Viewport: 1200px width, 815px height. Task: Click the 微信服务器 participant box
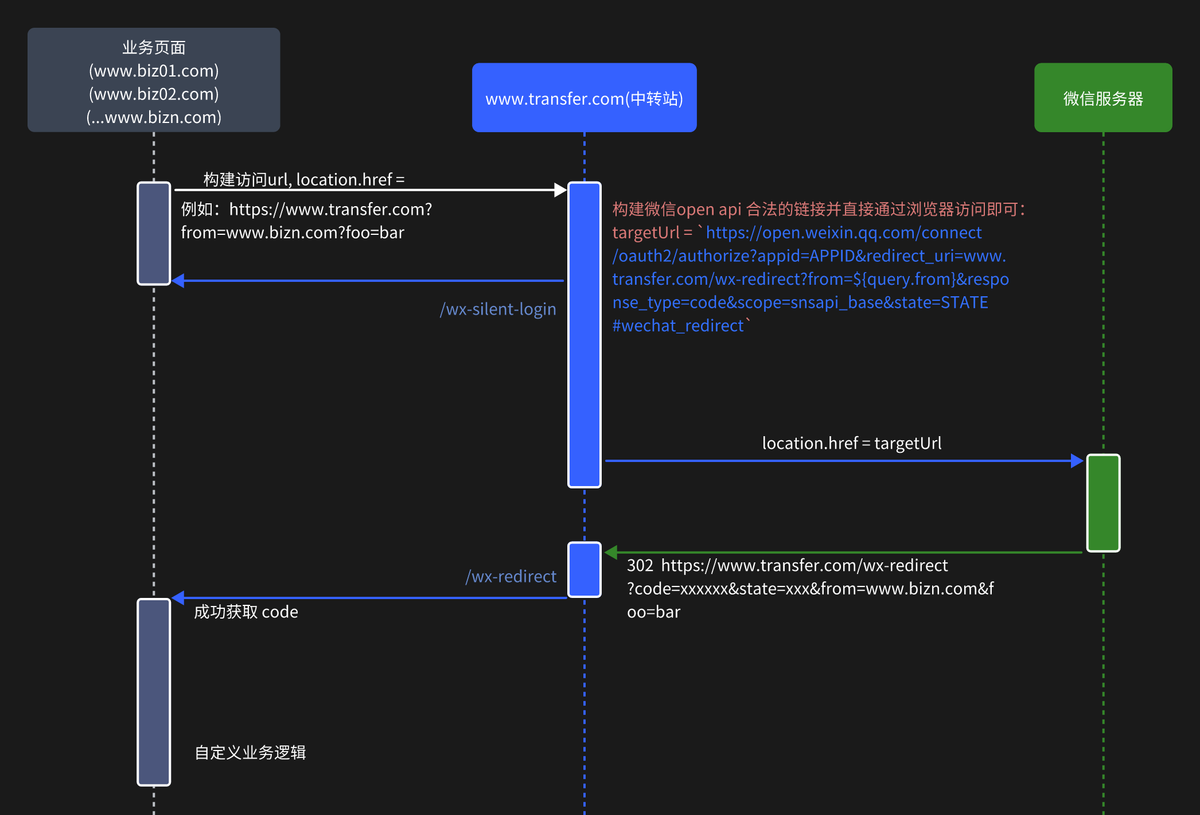[x=1103, y=98]
